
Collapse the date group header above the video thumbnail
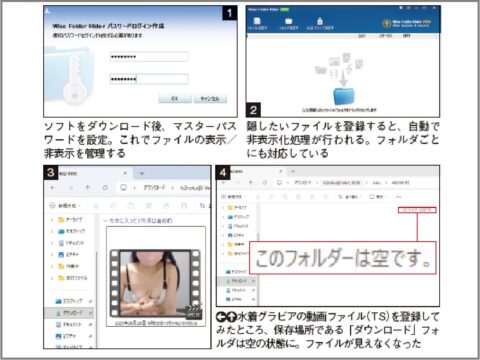point(105,220)
